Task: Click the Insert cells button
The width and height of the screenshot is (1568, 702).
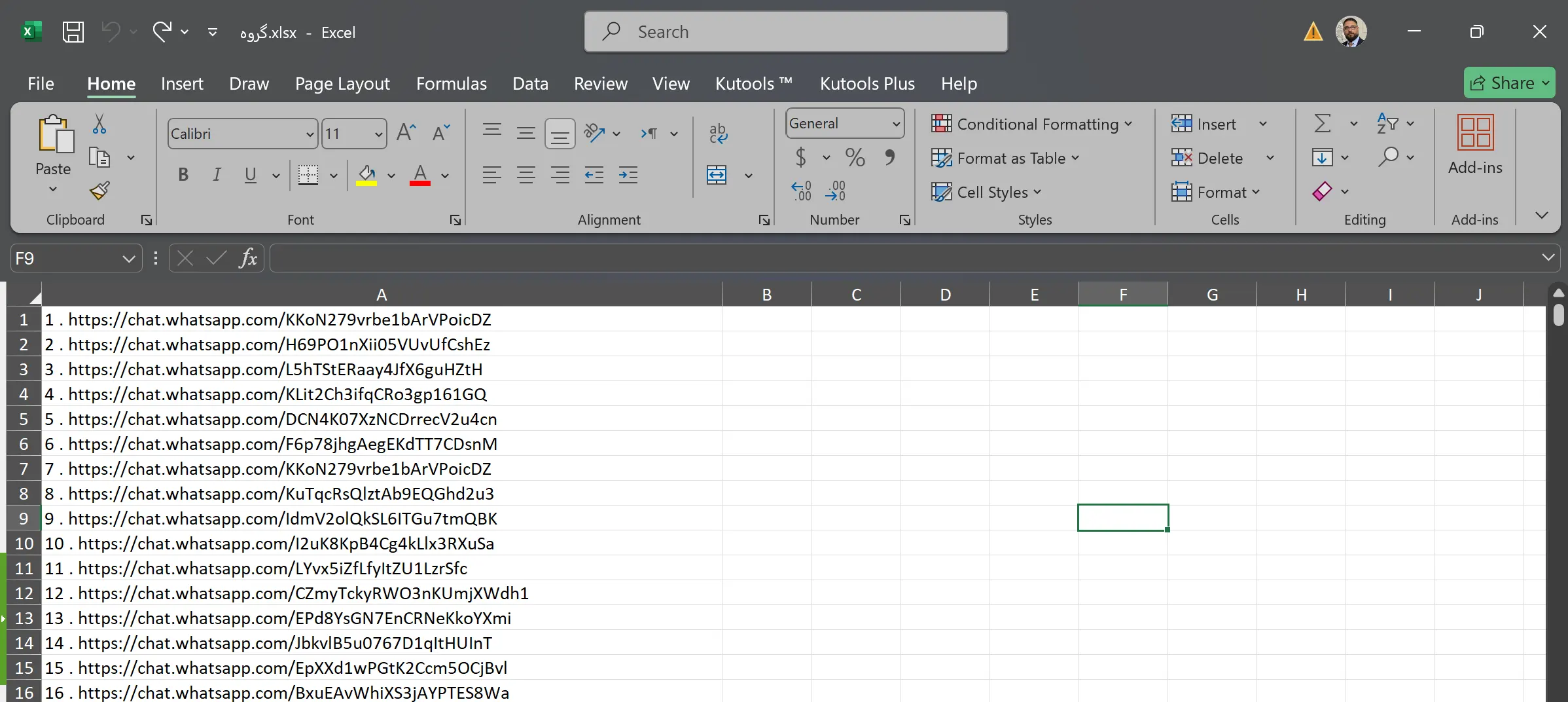Action: [1203, 124]
